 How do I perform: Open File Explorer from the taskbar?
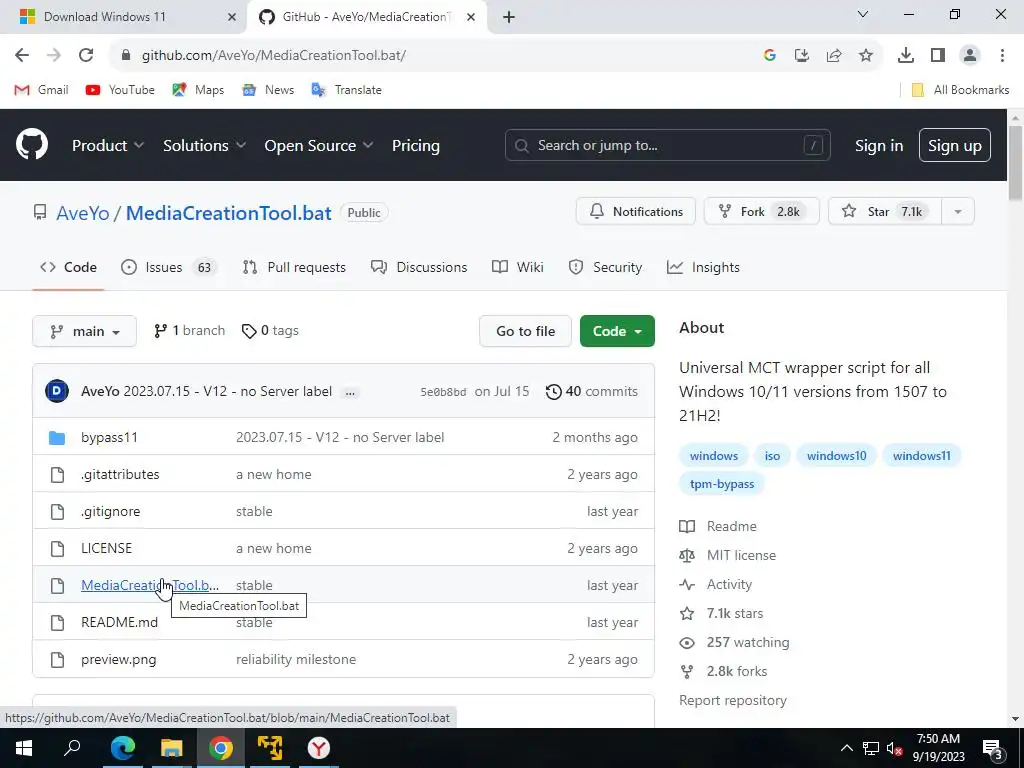coord(172,748)
